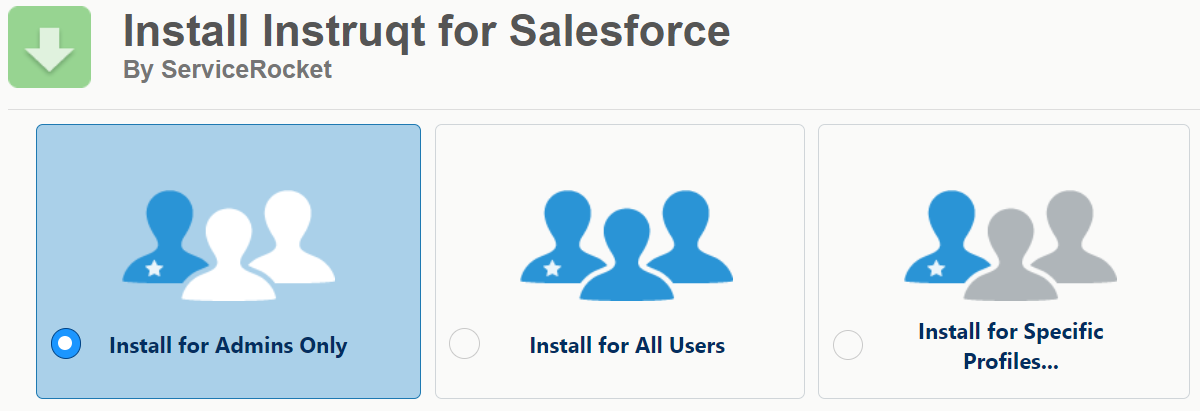Click the By ServiceRocket publisher text
Screen dimensions: 1200x411
[x=227, y=71]
